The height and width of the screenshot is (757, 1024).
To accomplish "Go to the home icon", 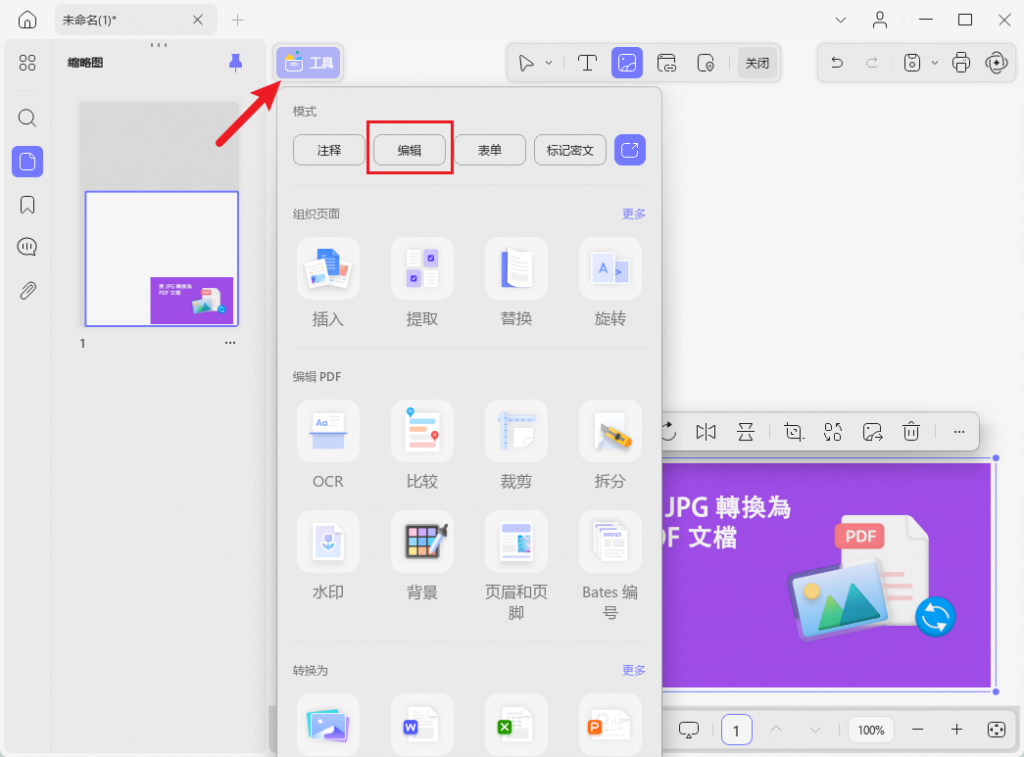I will point(27,20).
